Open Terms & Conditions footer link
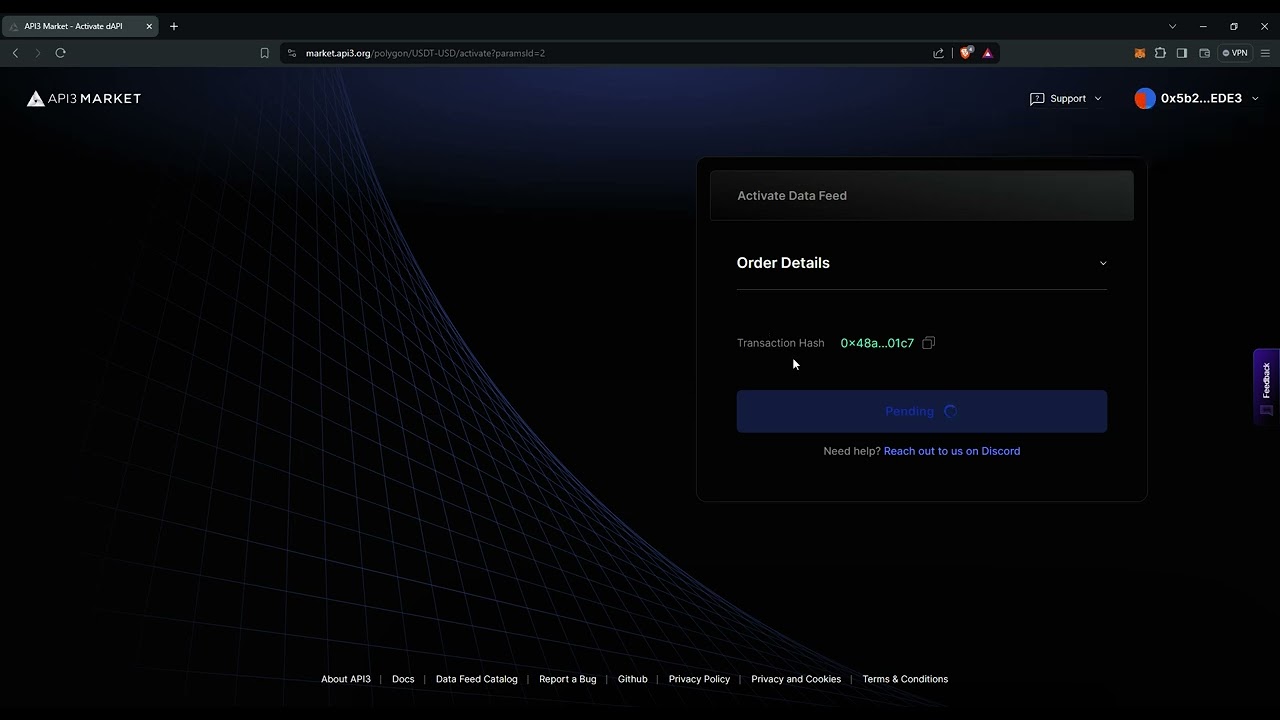This screenshot has width=1280, height=720. 905,679
